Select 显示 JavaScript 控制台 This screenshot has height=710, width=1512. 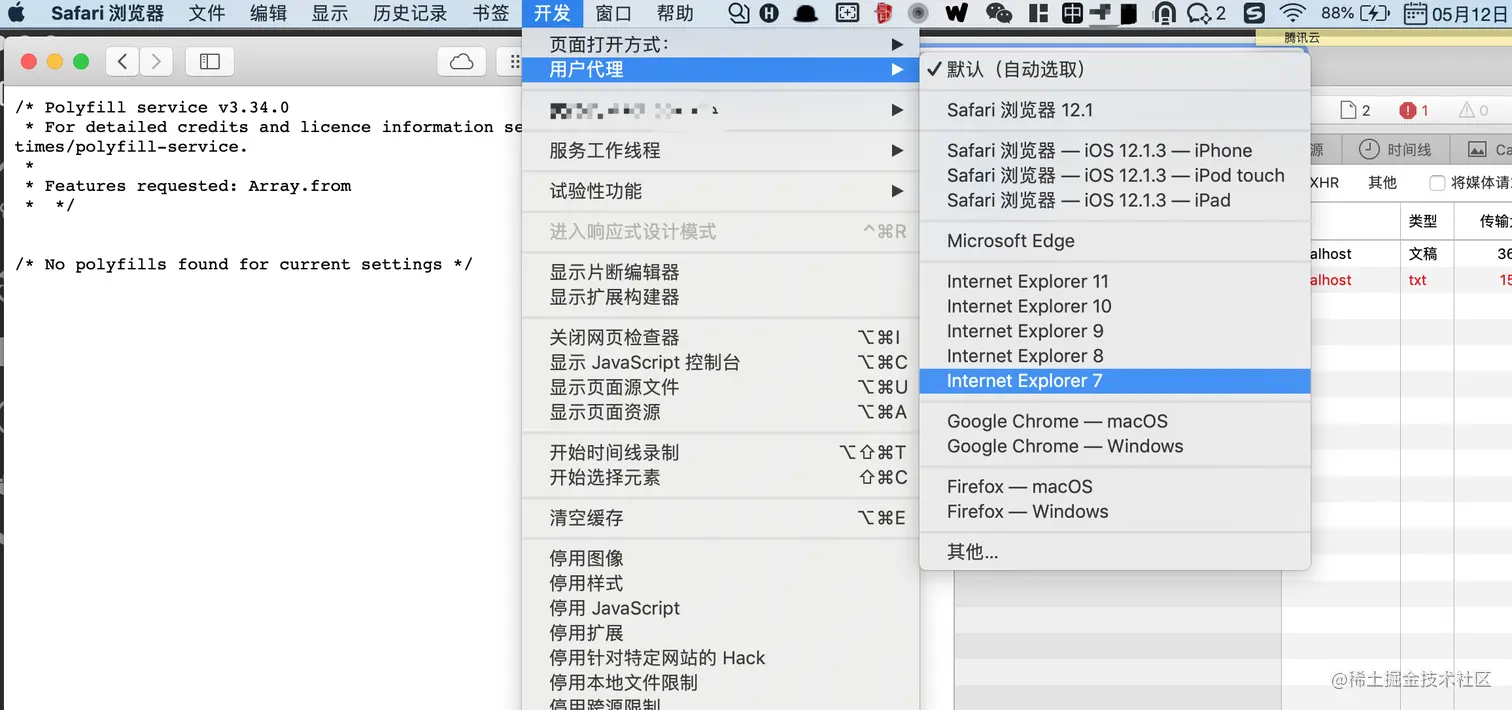720,362
